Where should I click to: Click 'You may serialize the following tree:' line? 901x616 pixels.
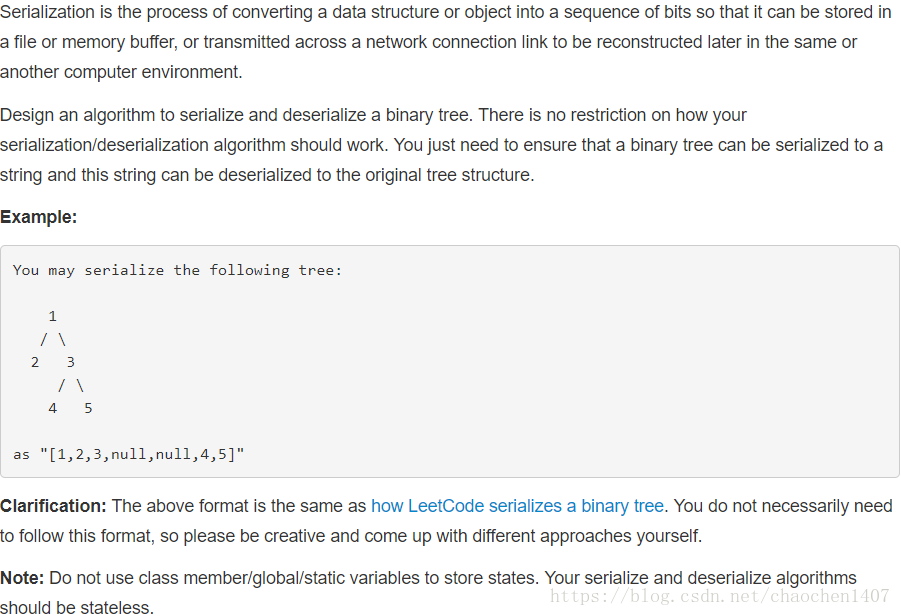tap(178, 270)
